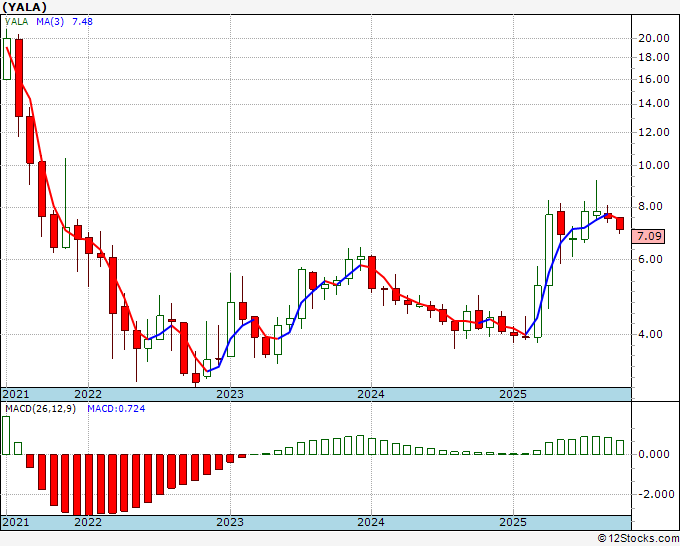The height and width of the screenshot is (546, 680).
Task: Click the 4.00 price axis label
Action: [x=651, y=334]
